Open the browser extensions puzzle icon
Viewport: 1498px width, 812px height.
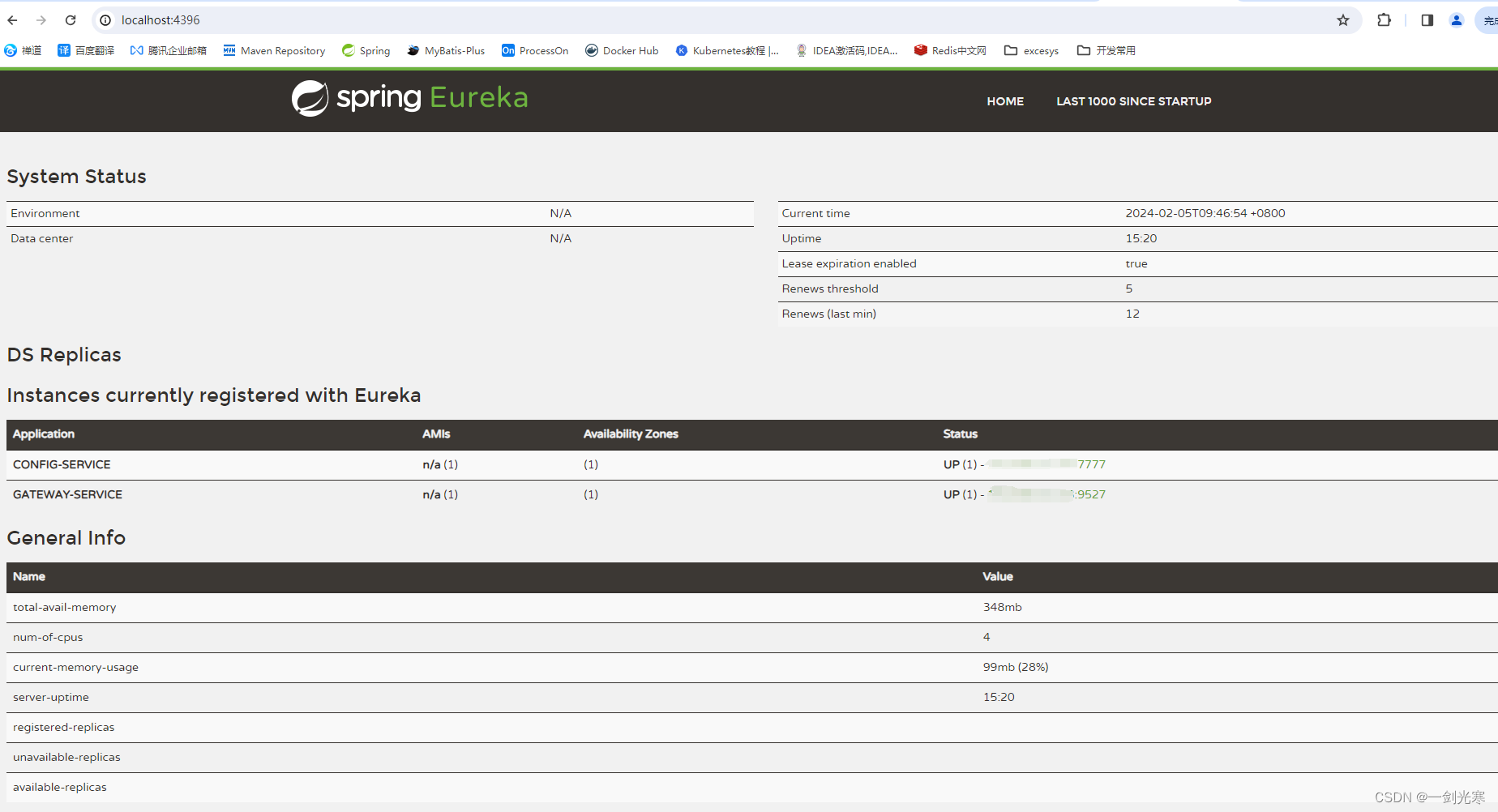(x=1385, y=20)
